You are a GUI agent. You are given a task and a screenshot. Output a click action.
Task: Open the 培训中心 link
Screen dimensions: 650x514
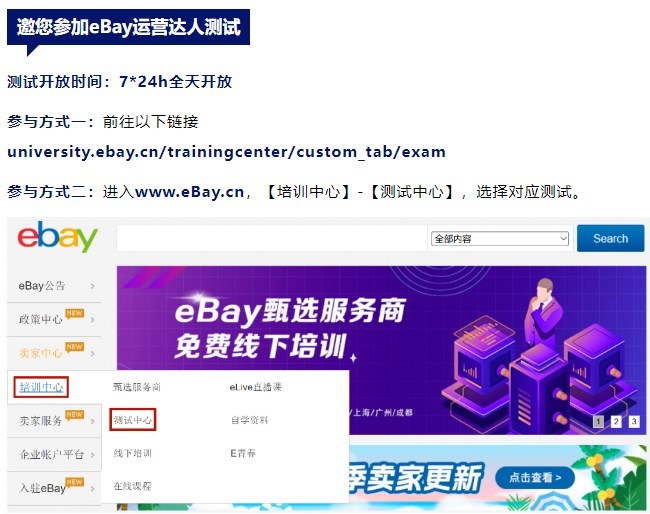click(41, 387)
